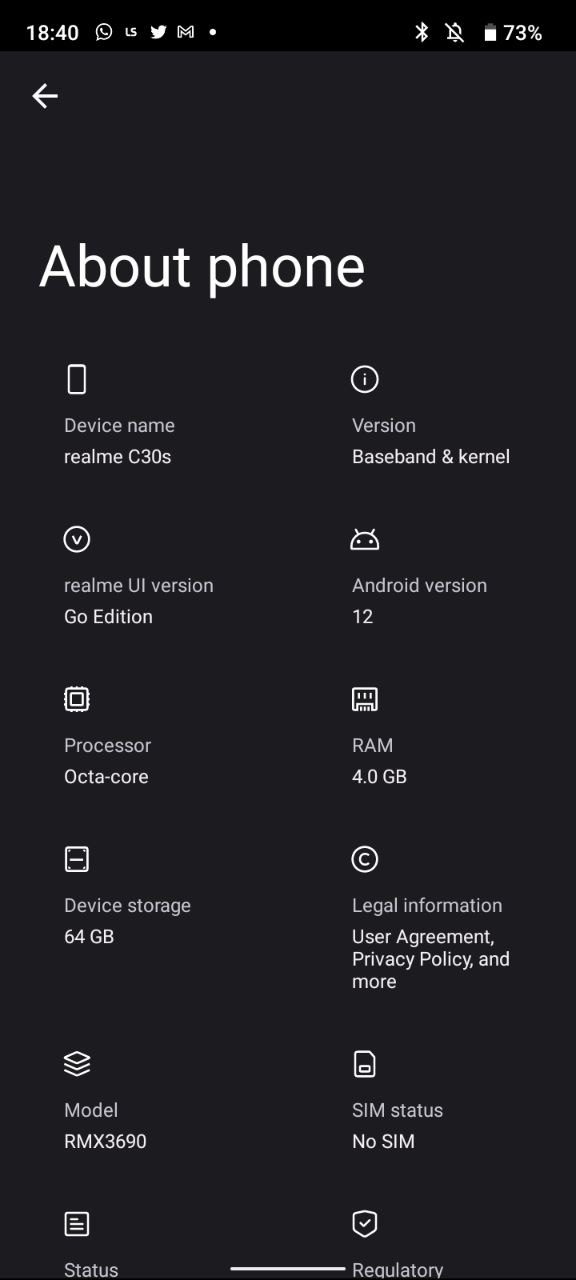
Task: Tap the info icon above Version
Action: 365,379
